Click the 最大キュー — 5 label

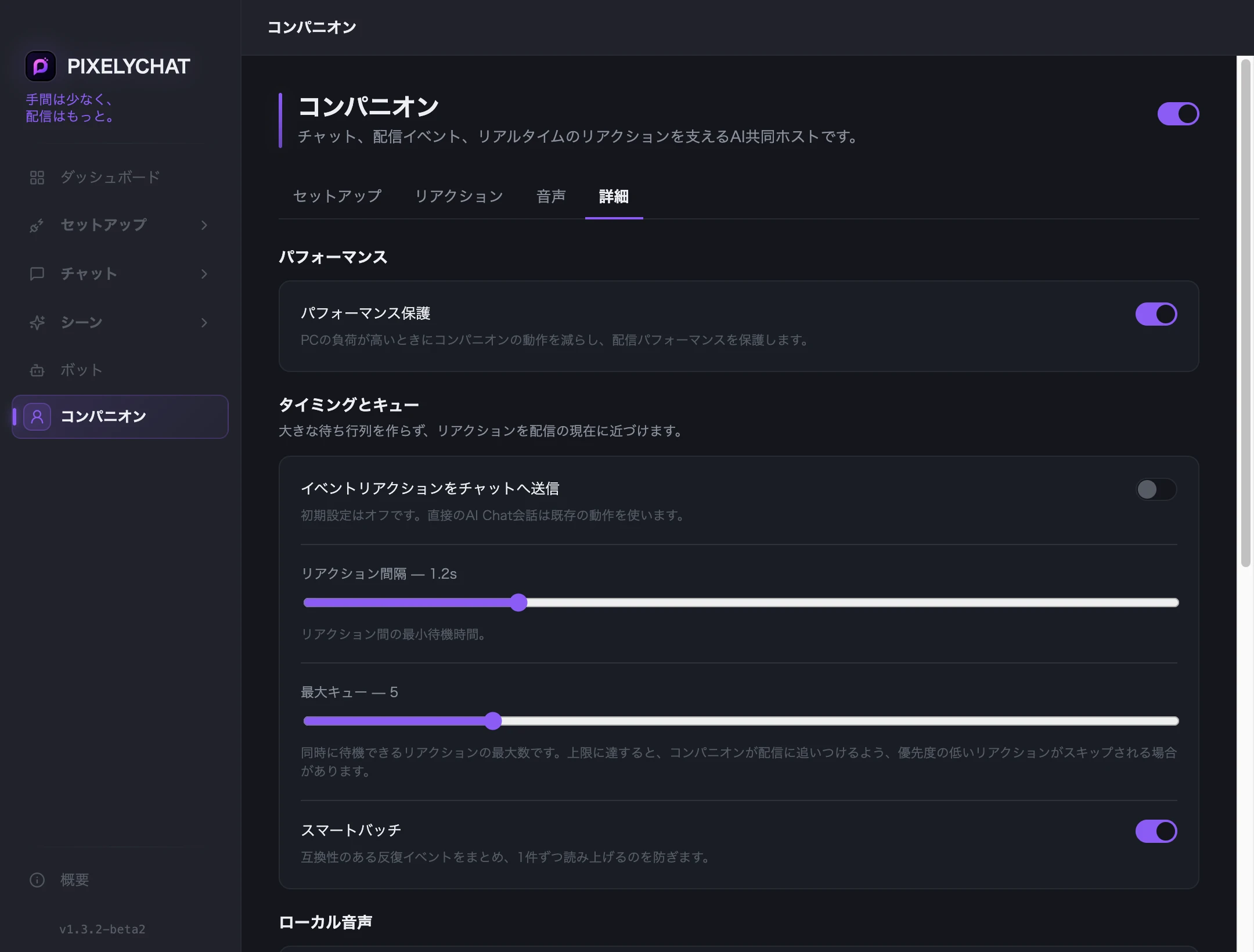click(x=349, y=693)
